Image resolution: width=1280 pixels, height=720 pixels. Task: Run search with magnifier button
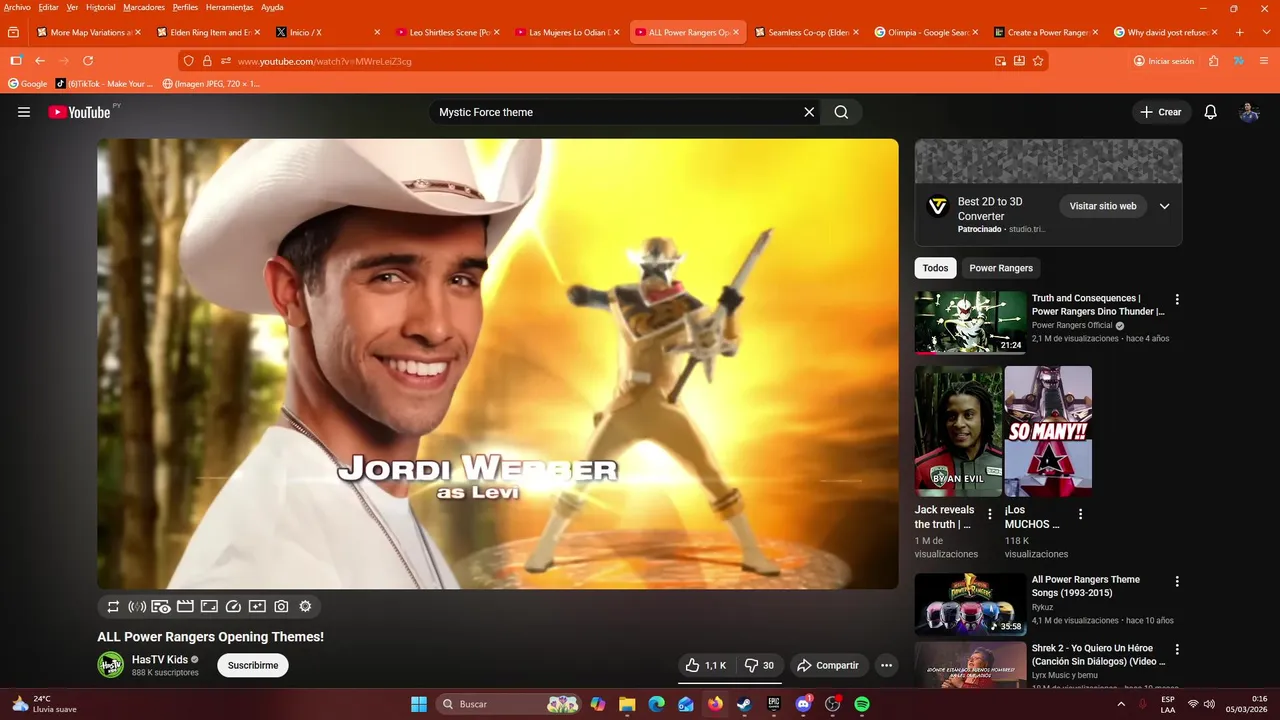841,112
